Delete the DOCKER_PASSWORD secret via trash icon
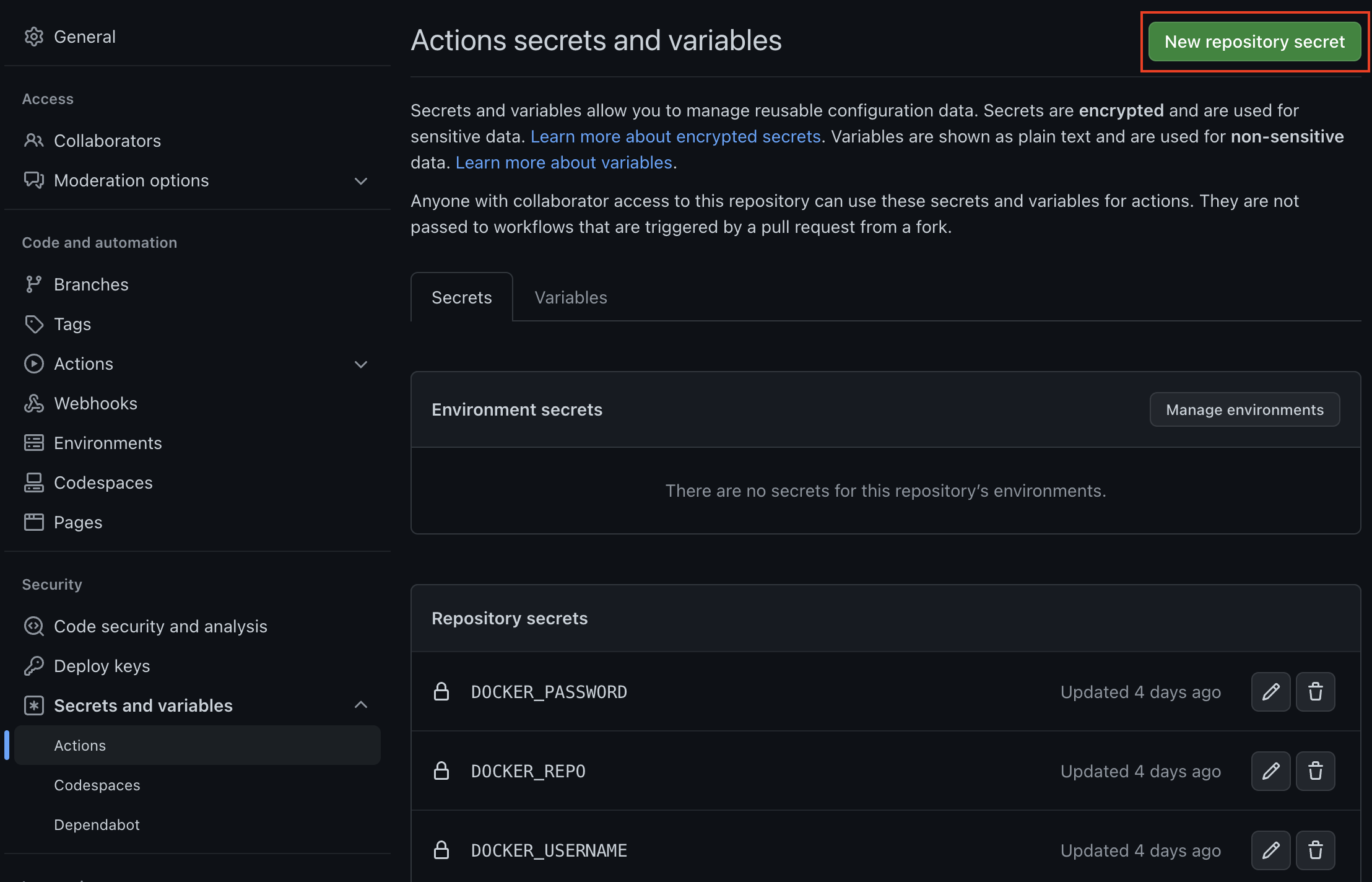The width and height of the screenshot is (1372, 882). [x=1315, y=692]
